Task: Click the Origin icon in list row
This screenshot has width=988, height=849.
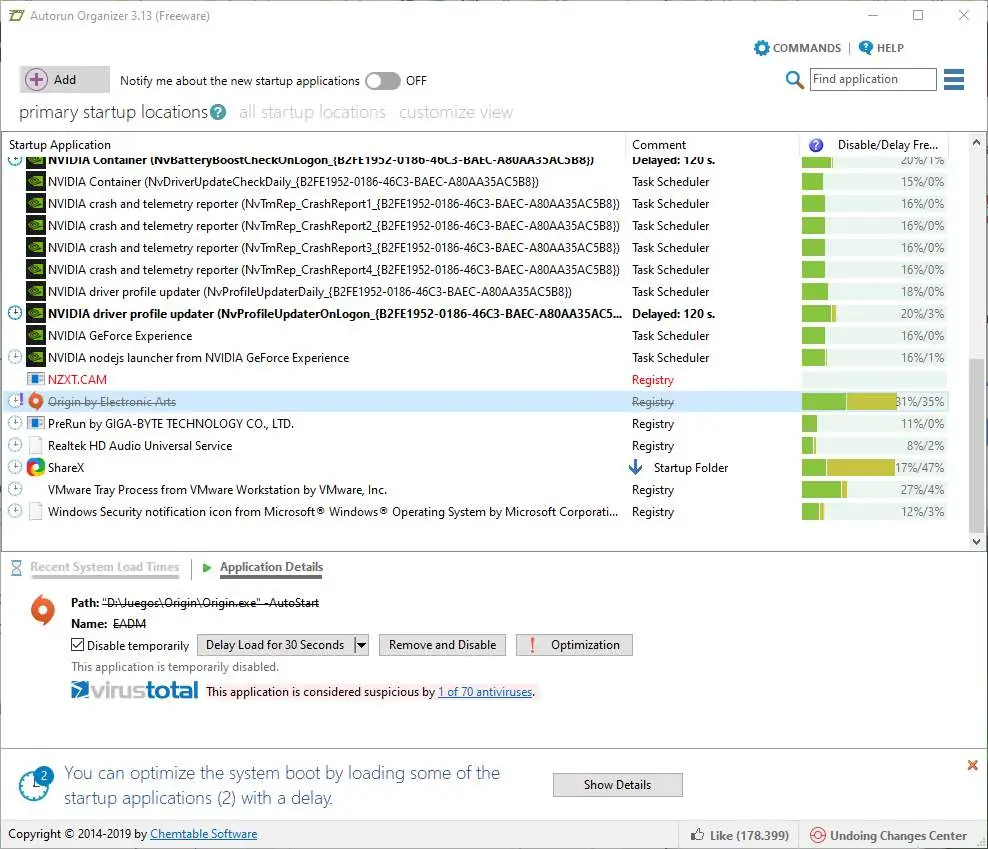Action: [36, 401]
